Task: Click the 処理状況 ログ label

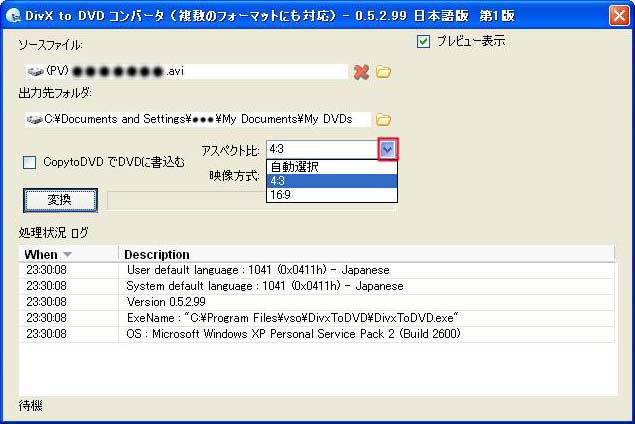Action: tap(53, 232)
